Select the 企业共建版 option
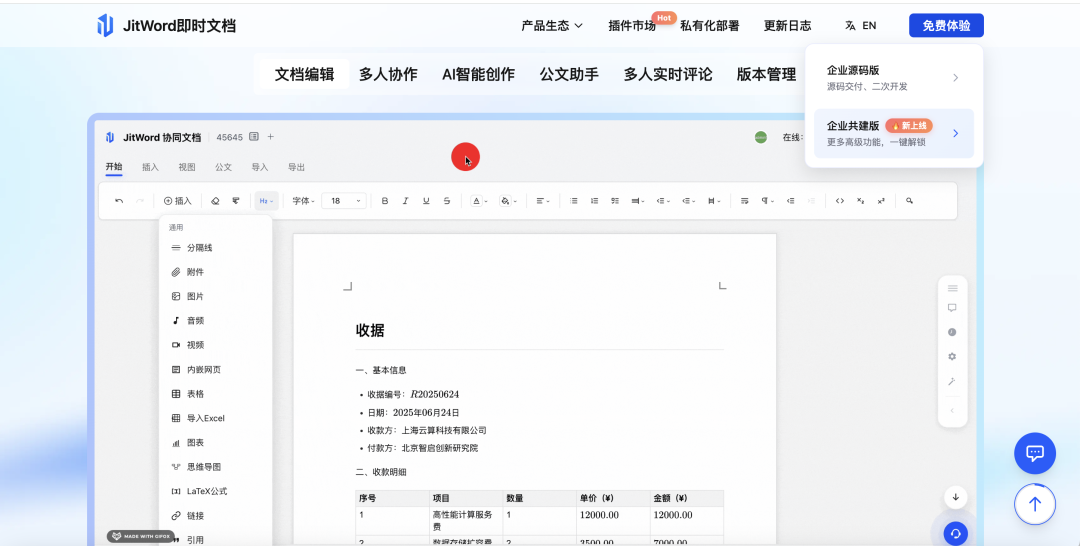This screenshot has height=546, width=1080. [x=894, y=134]
